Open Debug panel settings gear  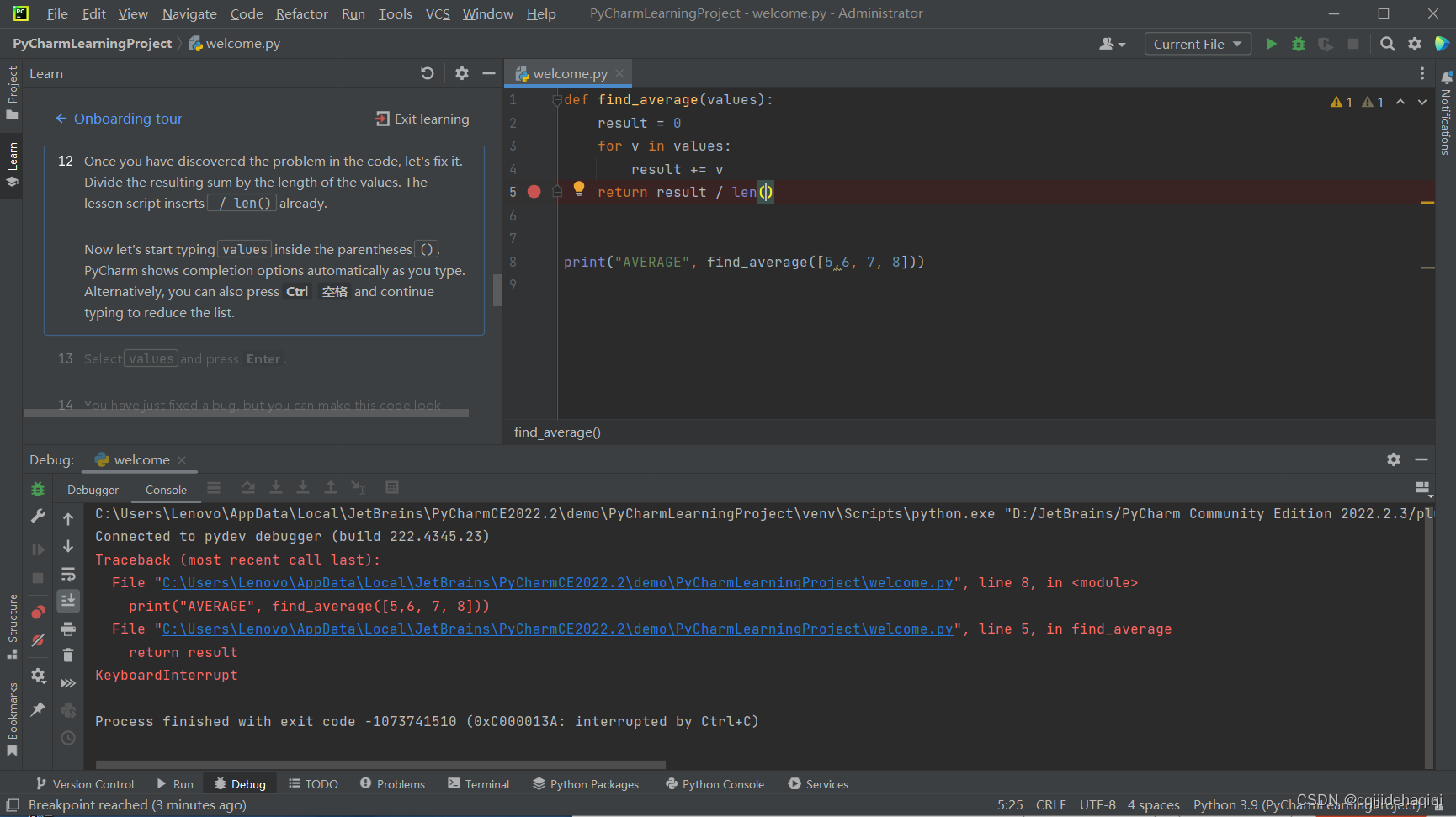click(1394, 459)
